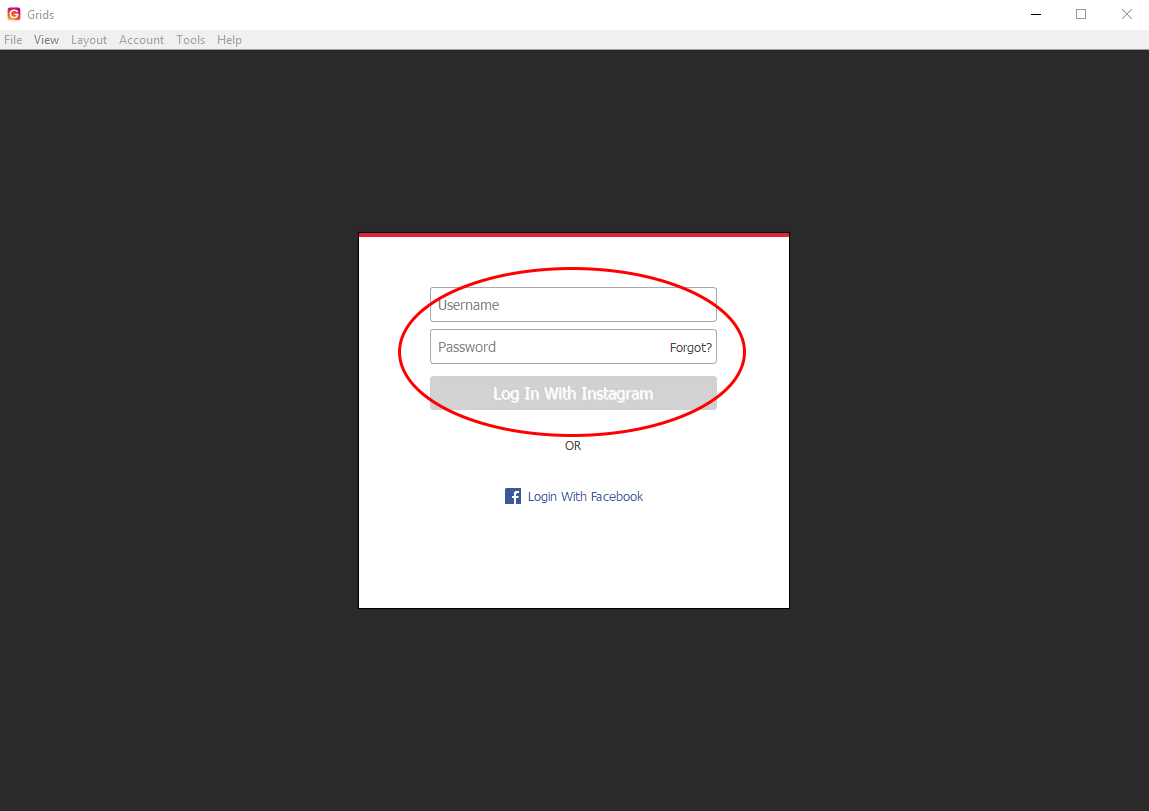This screenshot has width=1149, height=811.
Task: Open the View menu
Action: [x=46, y=40]
